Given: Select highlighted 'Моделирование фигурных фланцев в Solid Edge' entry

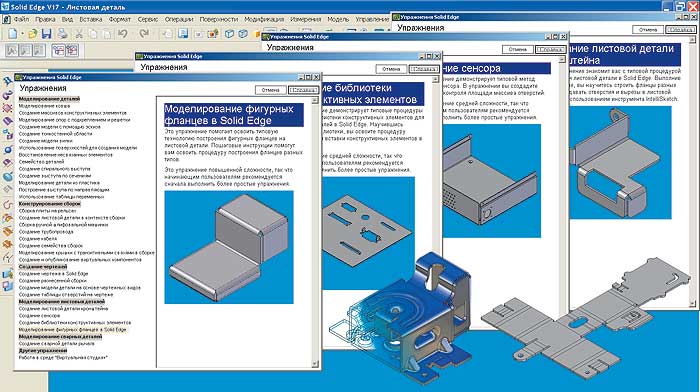Looking at the screenshot, I should pyautogui.click(x=73, y=329).
